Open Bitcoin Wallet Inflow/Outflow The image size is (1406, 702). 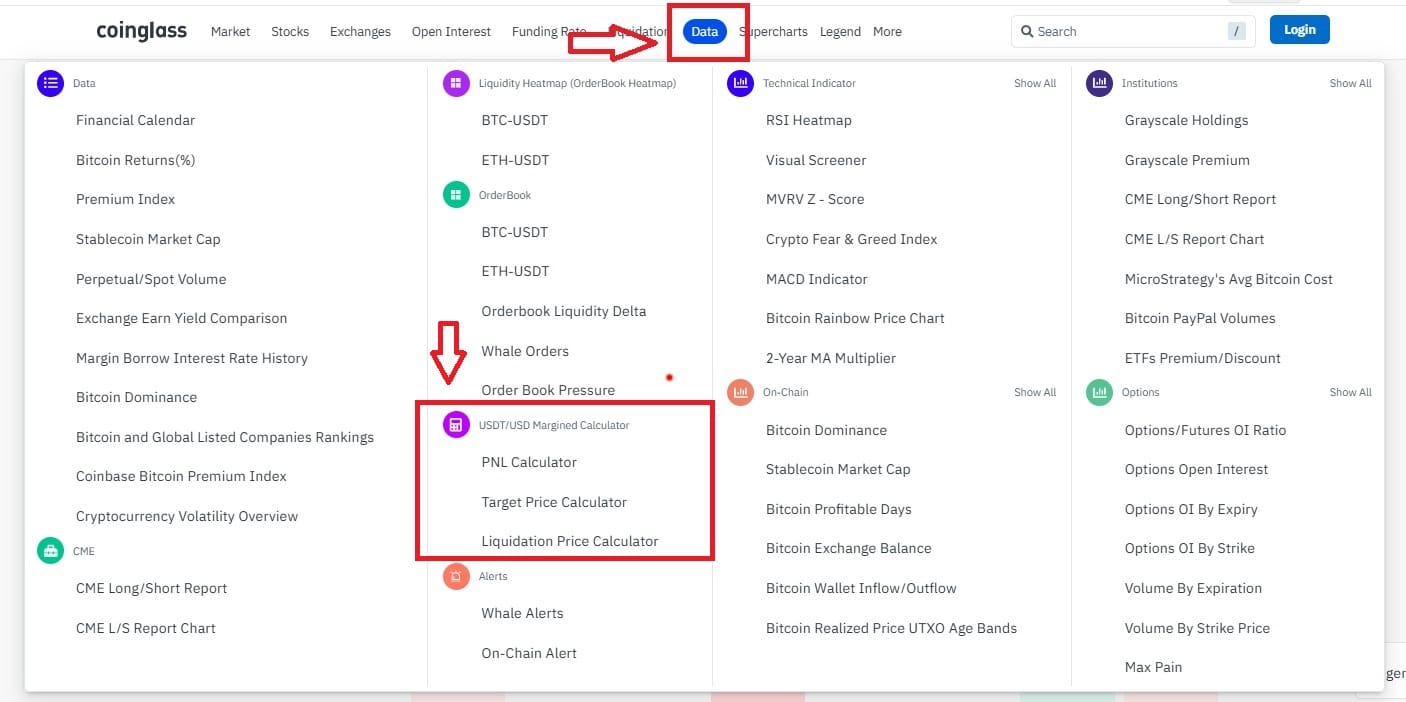point(861,588)
